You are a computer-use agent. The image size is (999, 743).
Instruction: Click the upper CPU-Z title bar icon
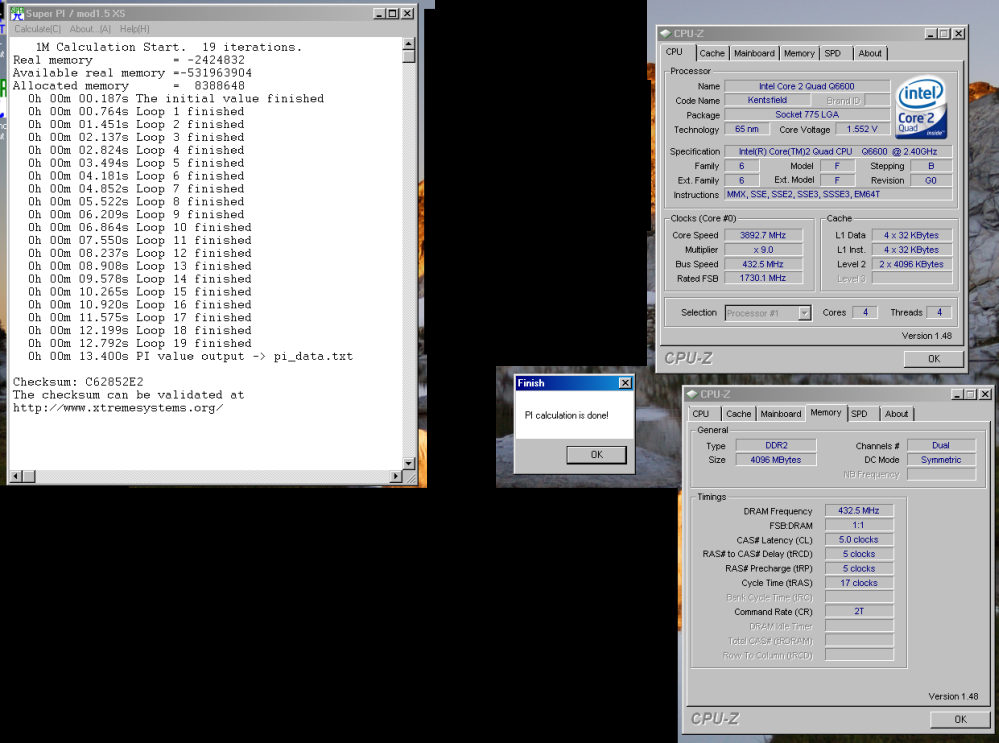tap(666, 33)
